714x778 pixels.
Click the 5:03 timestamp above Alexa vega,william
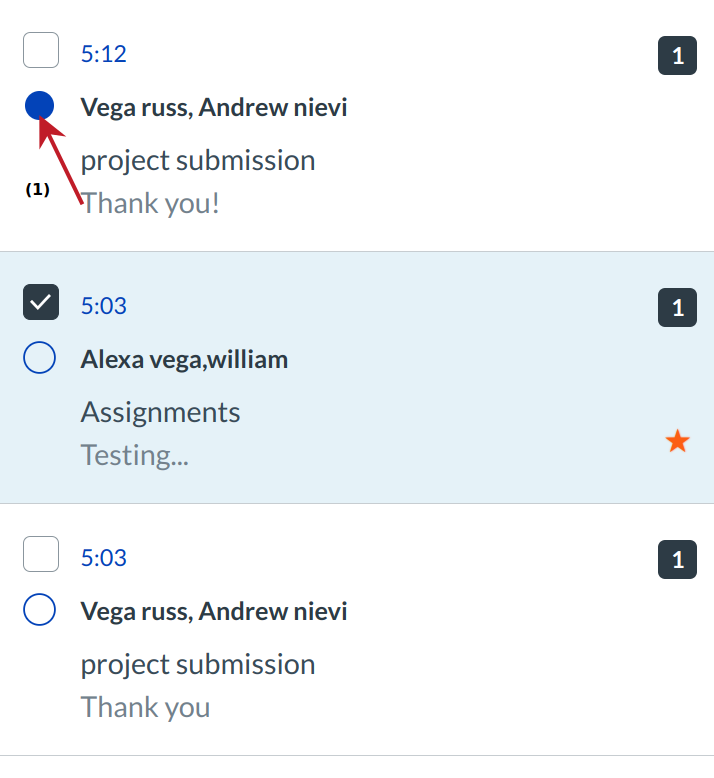[104, 306]
